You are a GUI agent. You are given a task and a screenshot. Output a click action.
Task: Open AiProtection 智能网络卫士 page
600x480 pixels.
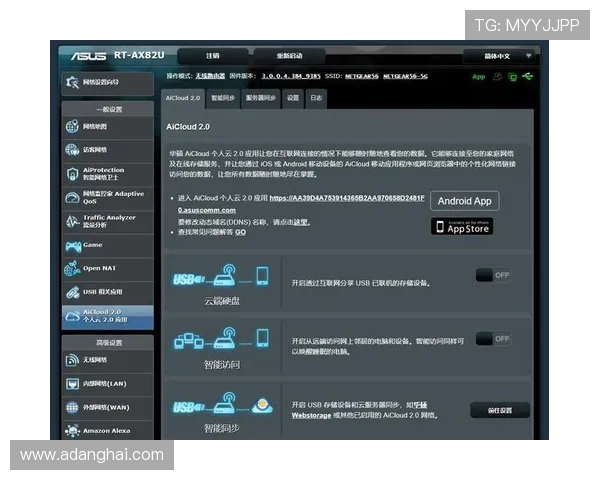click(108, 174)
